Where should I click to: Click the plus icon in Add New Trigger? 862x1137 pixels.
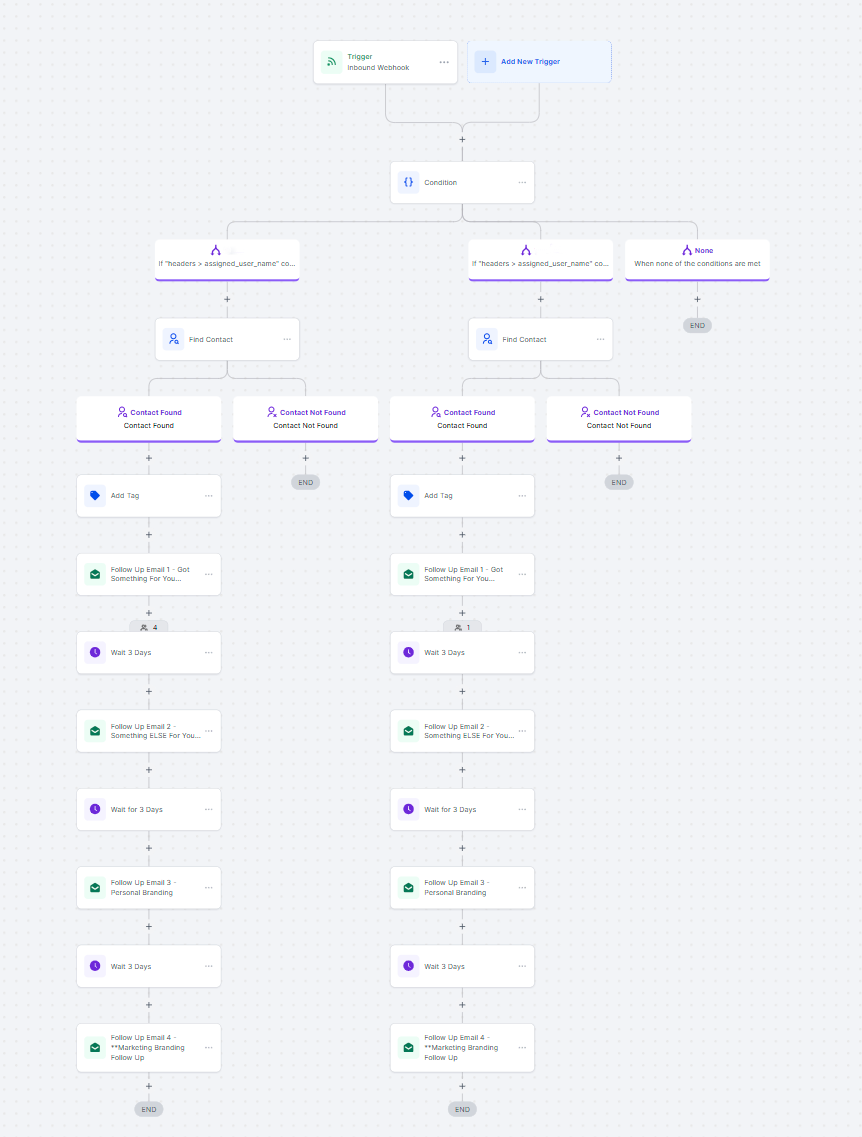(485, 62)
